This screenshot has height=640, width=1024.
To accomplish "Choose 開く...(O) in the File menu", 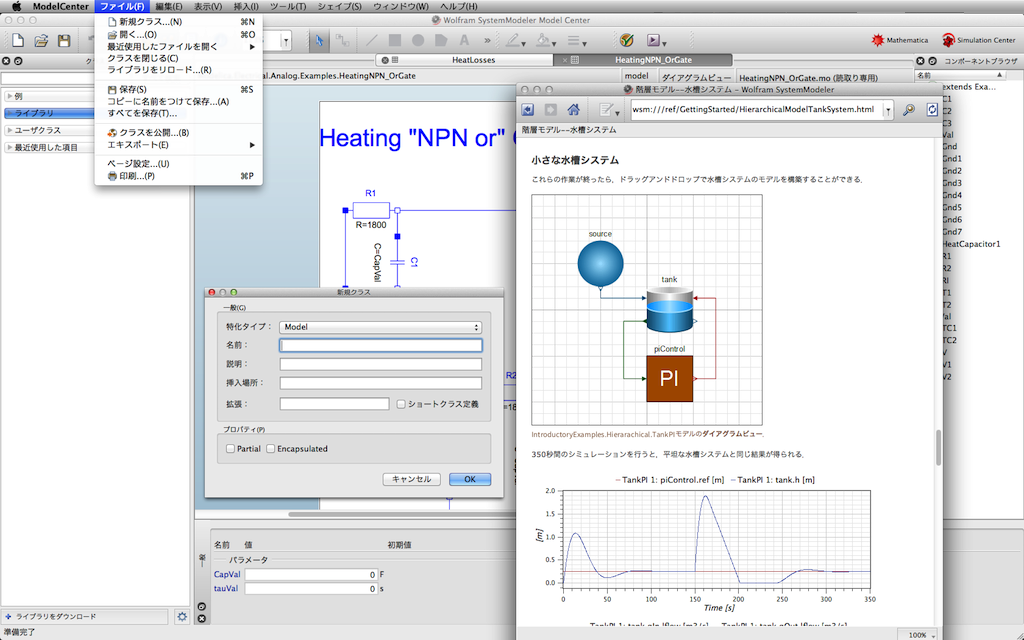I will coord(178,35).
